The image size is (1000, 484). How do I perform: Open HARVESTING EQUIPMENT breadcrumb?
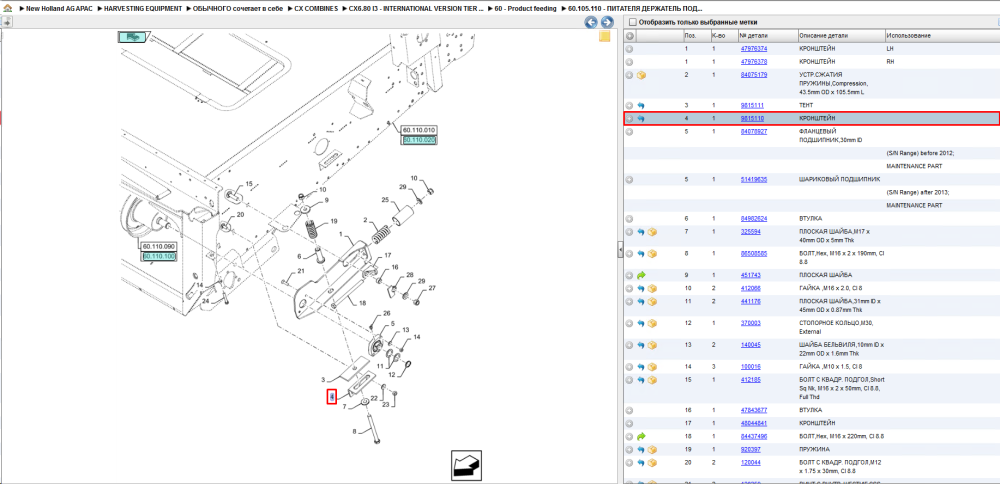pos(142,8)
